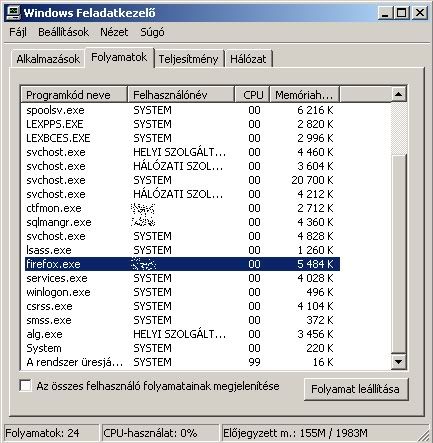Select the LEXPPS.EXE process row
The width and height of the screenshot is (433, 443).
click(182, 124)
